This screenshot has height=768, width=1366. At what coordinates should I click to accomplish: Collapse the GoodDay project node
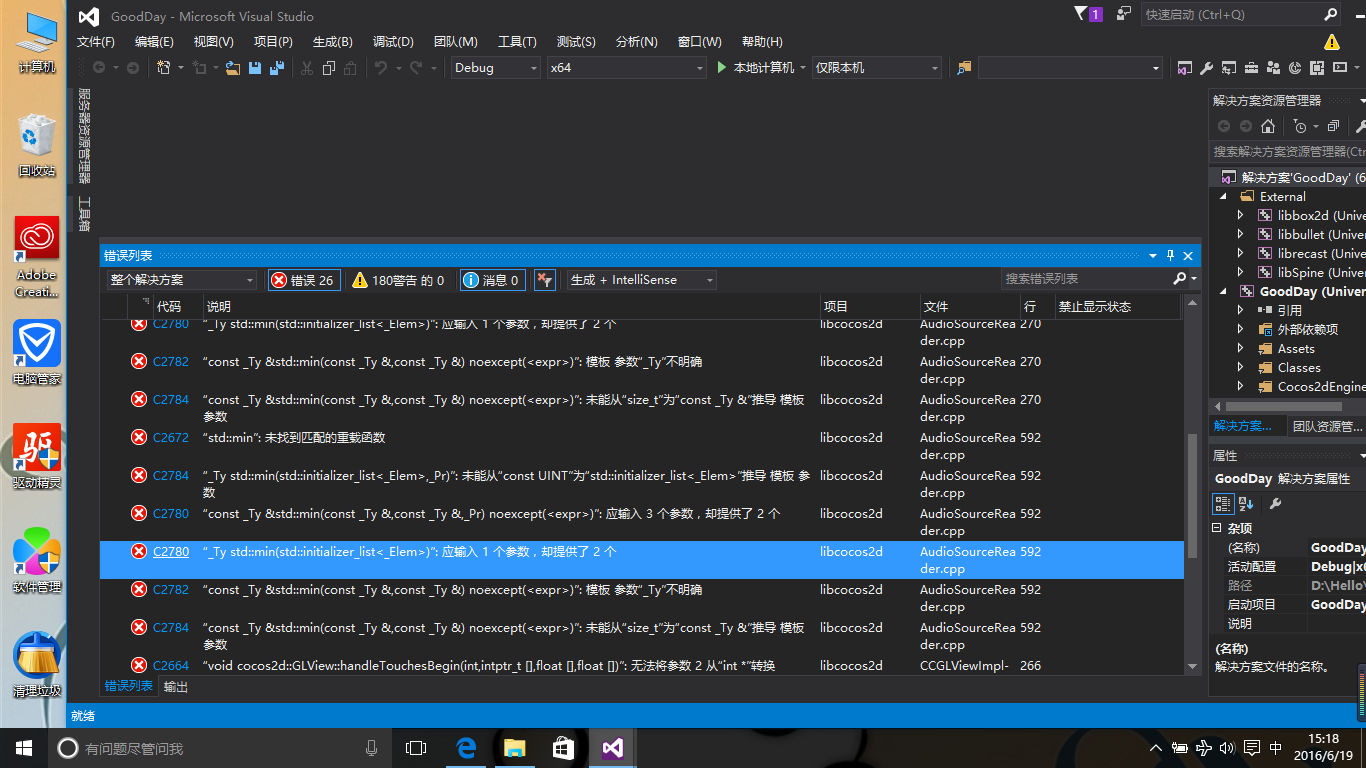pos(1223,292)
